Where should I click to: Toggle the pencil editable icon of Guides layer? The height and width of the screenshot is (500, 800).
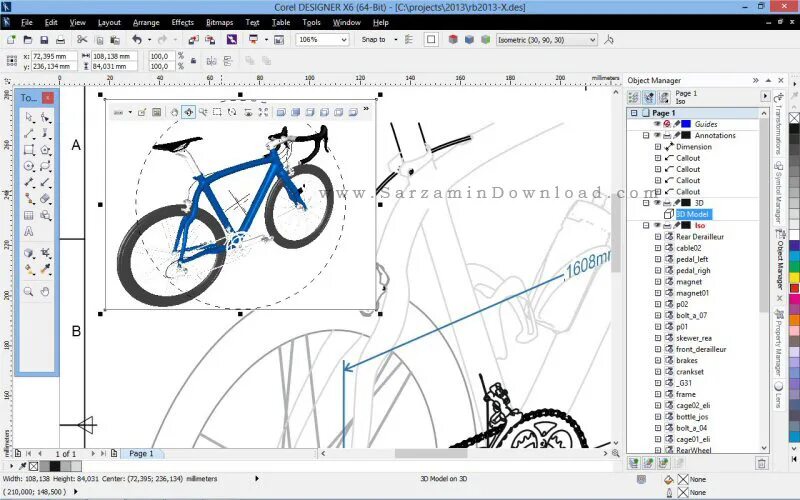pyautogui.click(x=677, y=124)
